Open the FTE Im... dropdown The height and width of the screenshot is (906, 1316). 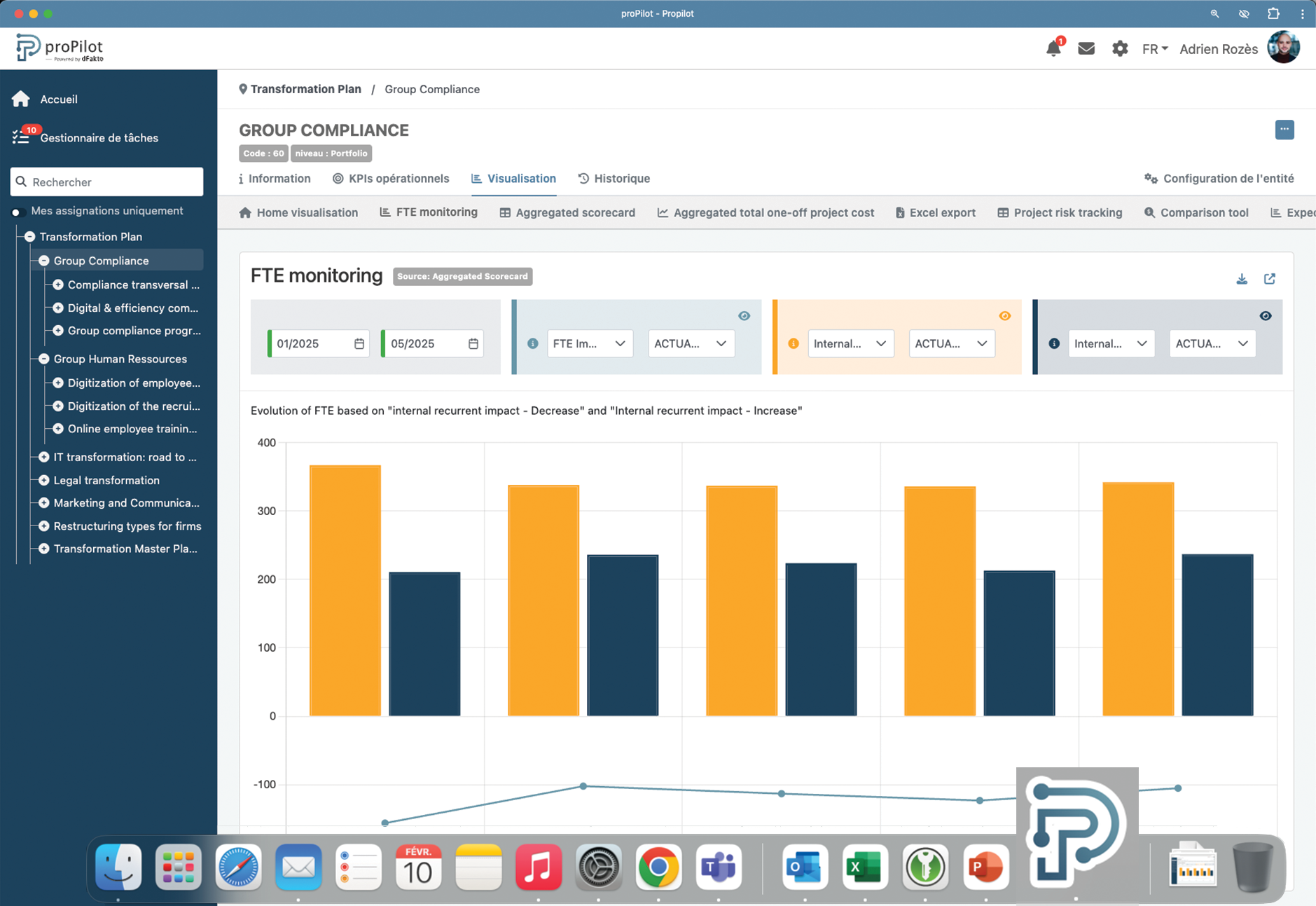coord(589,343)
